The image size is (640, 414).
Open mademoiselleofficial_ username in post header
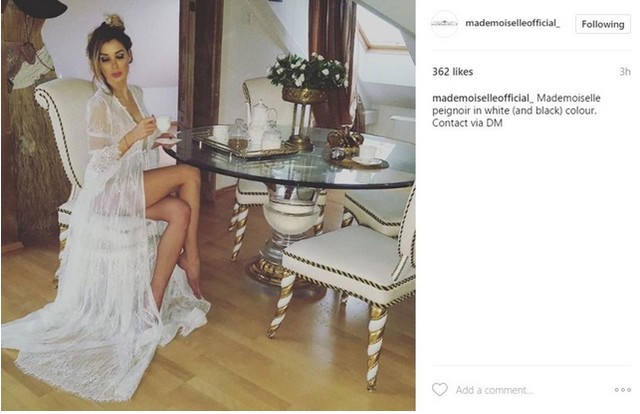513,23
